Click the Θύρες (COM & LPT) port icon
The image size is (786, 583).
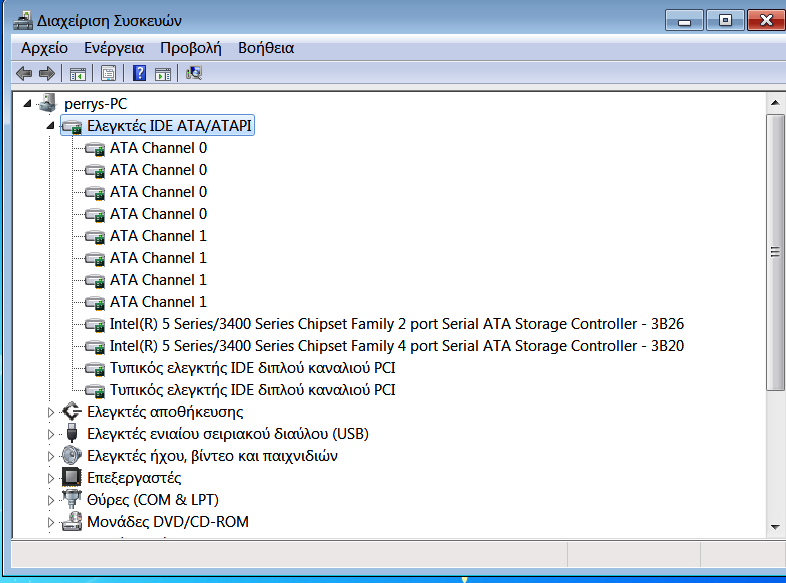[72, 499]
